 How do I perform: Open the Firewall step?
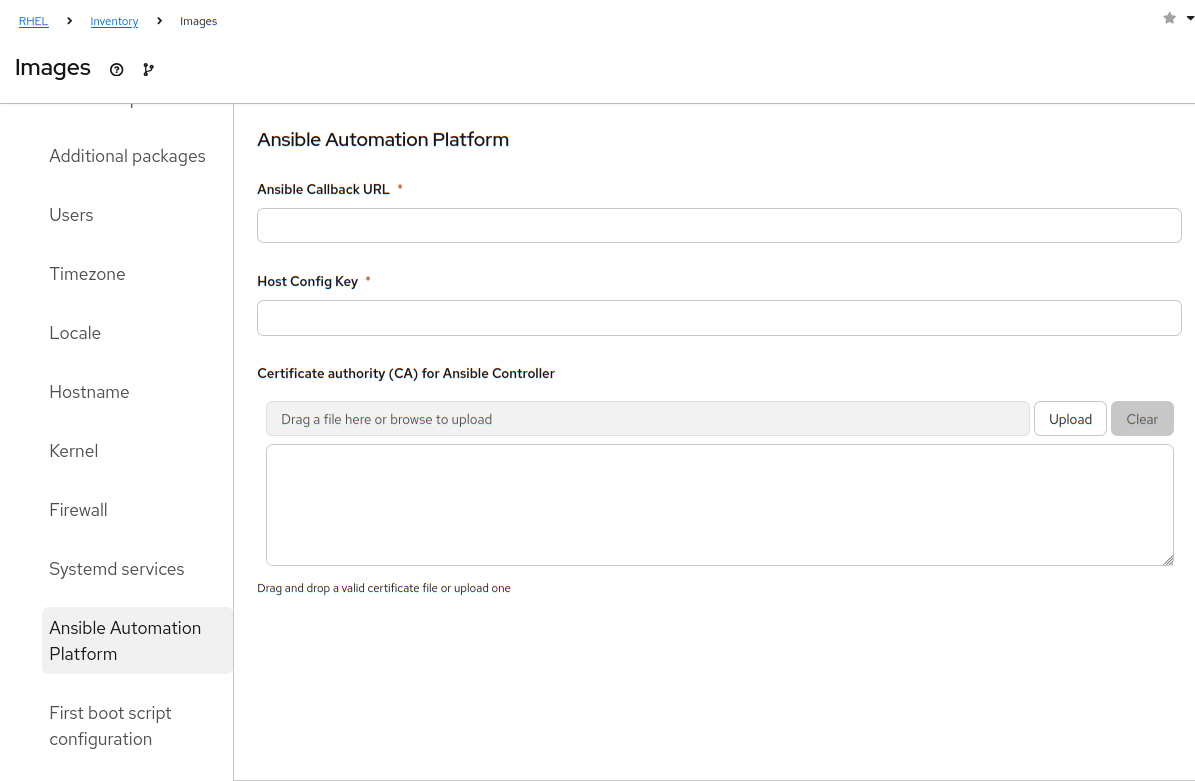78,510
